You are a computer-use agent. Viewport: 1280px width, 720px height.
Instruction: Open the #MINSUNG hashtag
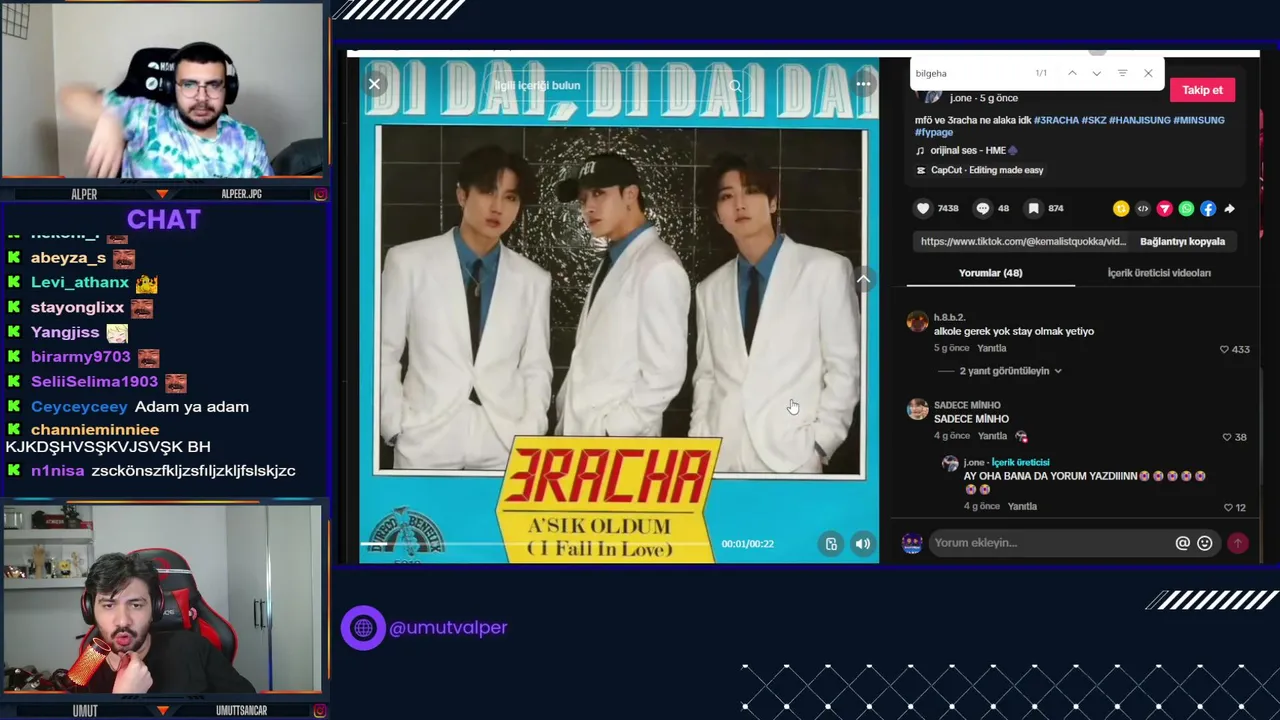pyautogui.click(x=1198, y=120)
